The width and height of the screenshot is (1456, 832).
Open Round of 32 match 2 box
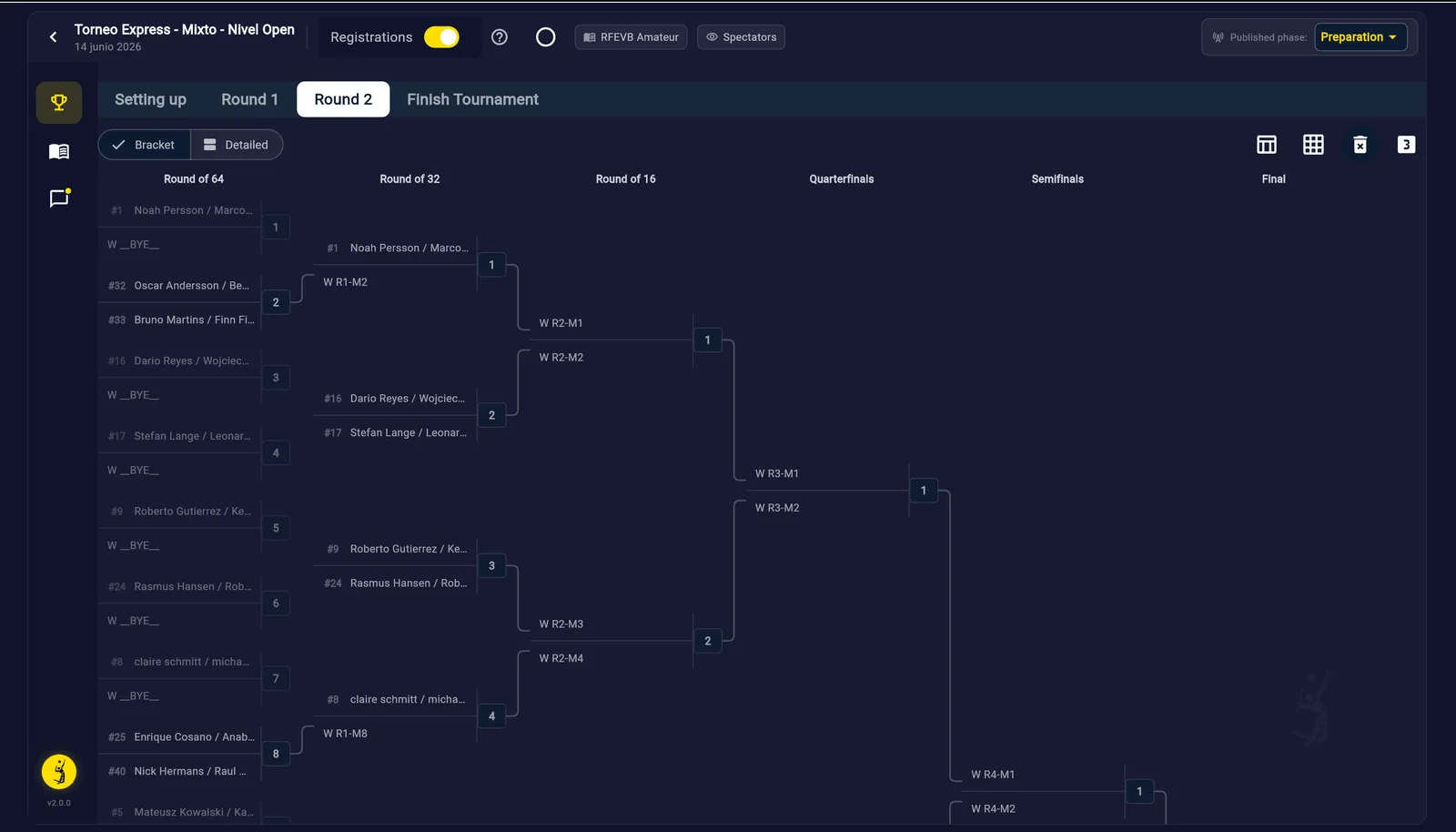click(491, 415)
